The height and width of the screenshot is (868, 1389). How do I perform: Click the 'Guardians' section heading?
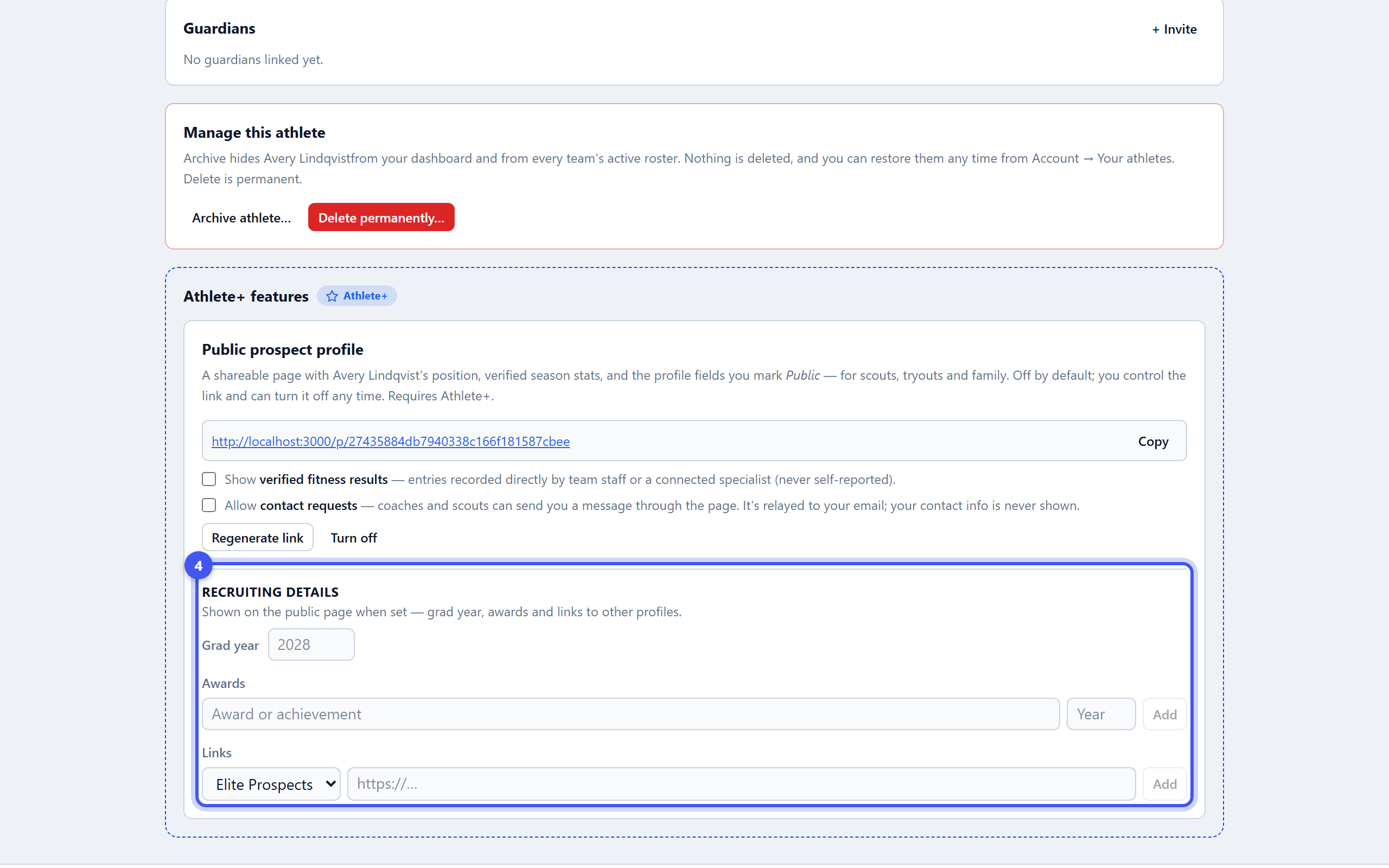219,29
